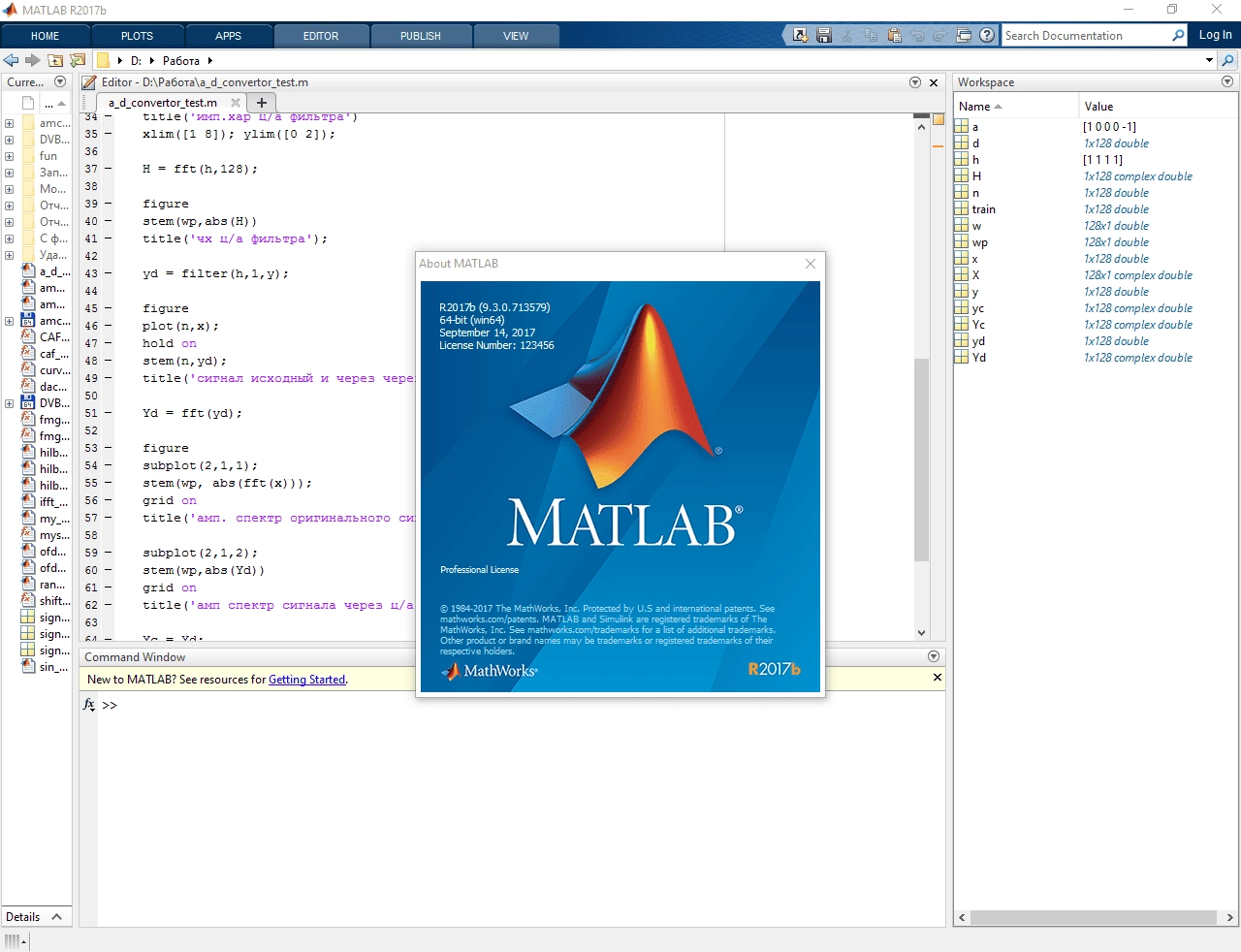
Task: Click the Log In button
Action: [x=1216, y=35]
